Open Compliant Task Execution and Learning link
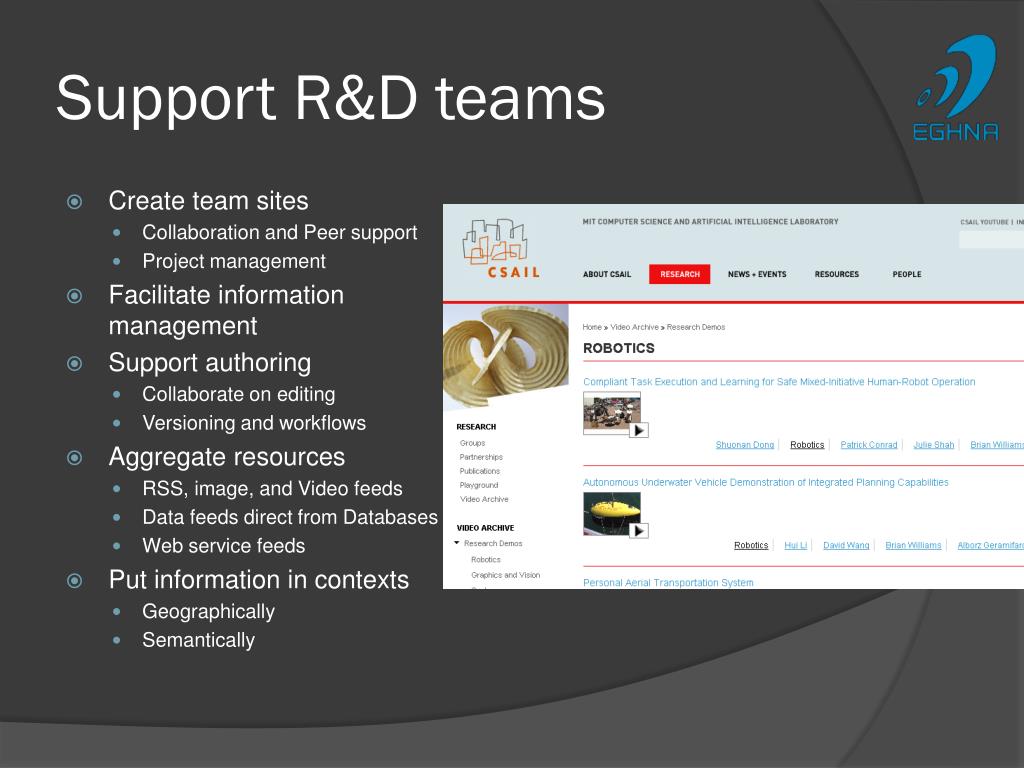The height and width of the screenshot is (768, 1024). click(779, 382)
